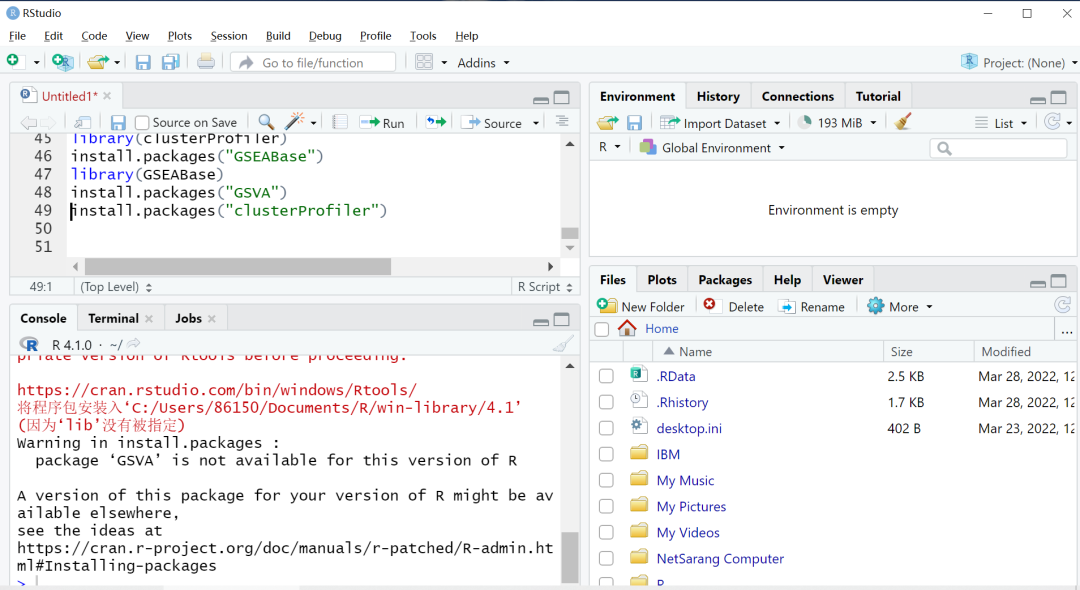
Task: Expand Source button options arrow
Action: point(536,123)
